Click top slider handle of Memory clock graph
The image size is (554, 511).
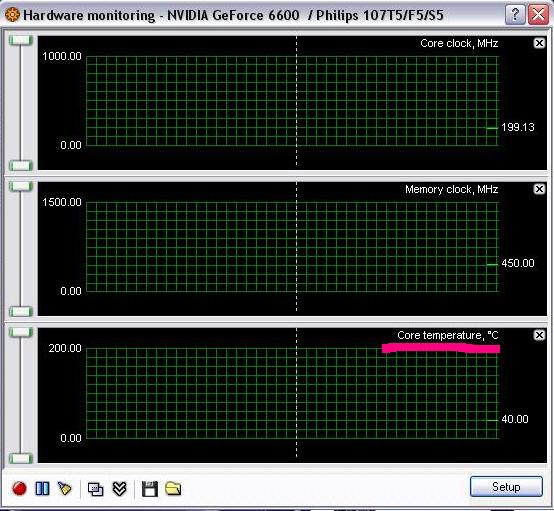(21, 186)
